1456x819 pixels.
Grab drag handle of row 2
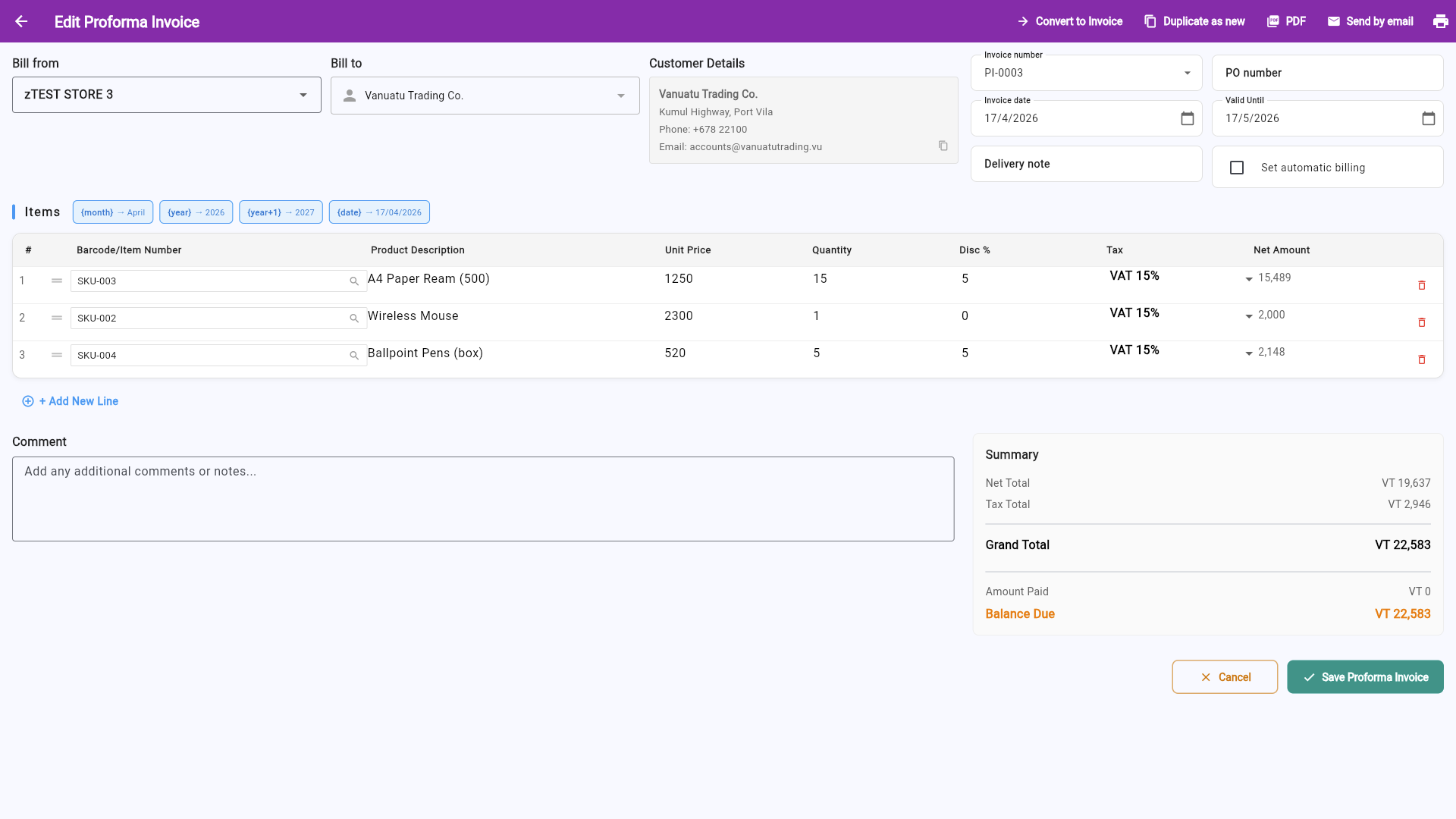pos(57,318)
